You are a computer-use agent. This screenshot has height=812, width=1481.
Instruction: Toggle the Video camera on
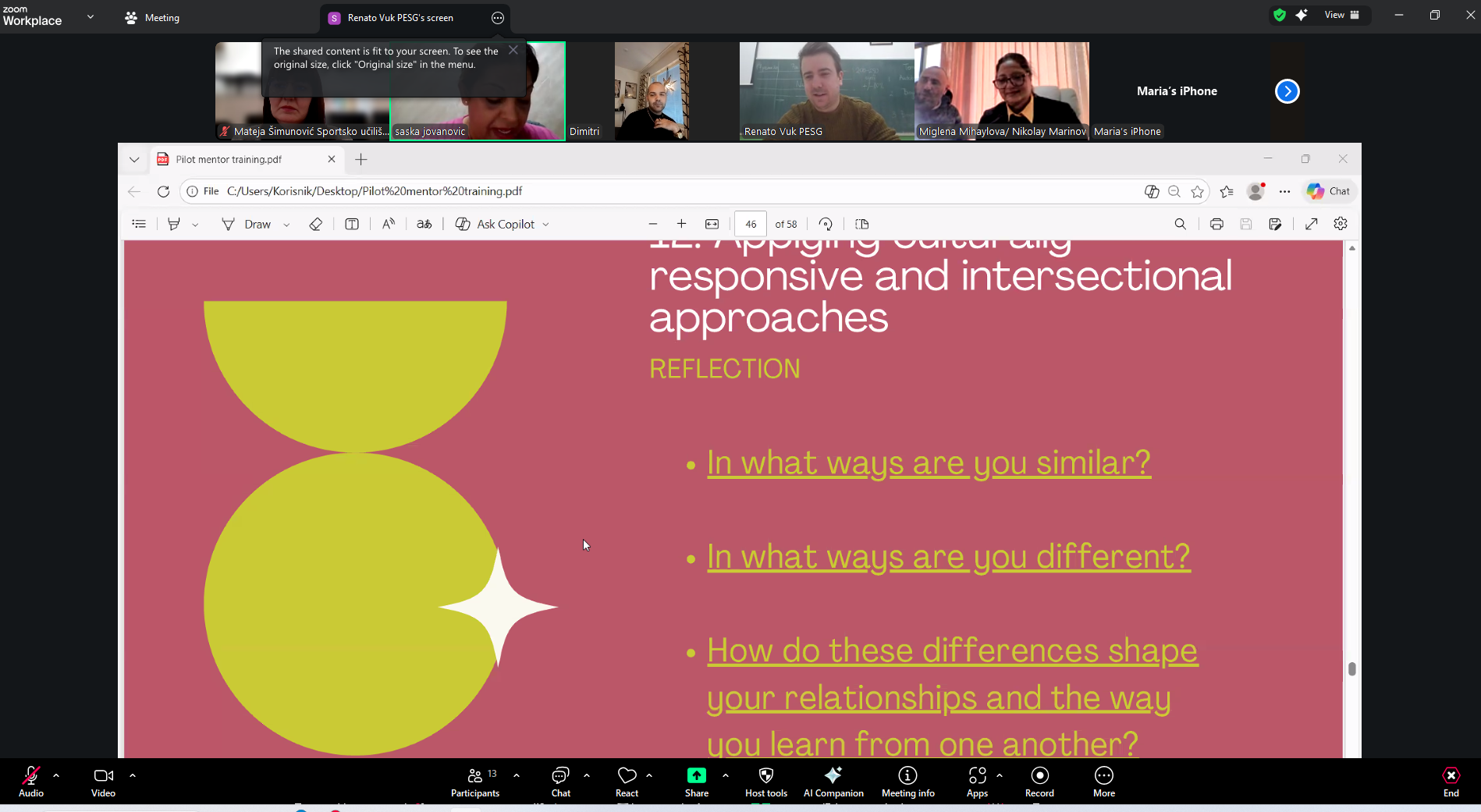[x=103, y=782]
